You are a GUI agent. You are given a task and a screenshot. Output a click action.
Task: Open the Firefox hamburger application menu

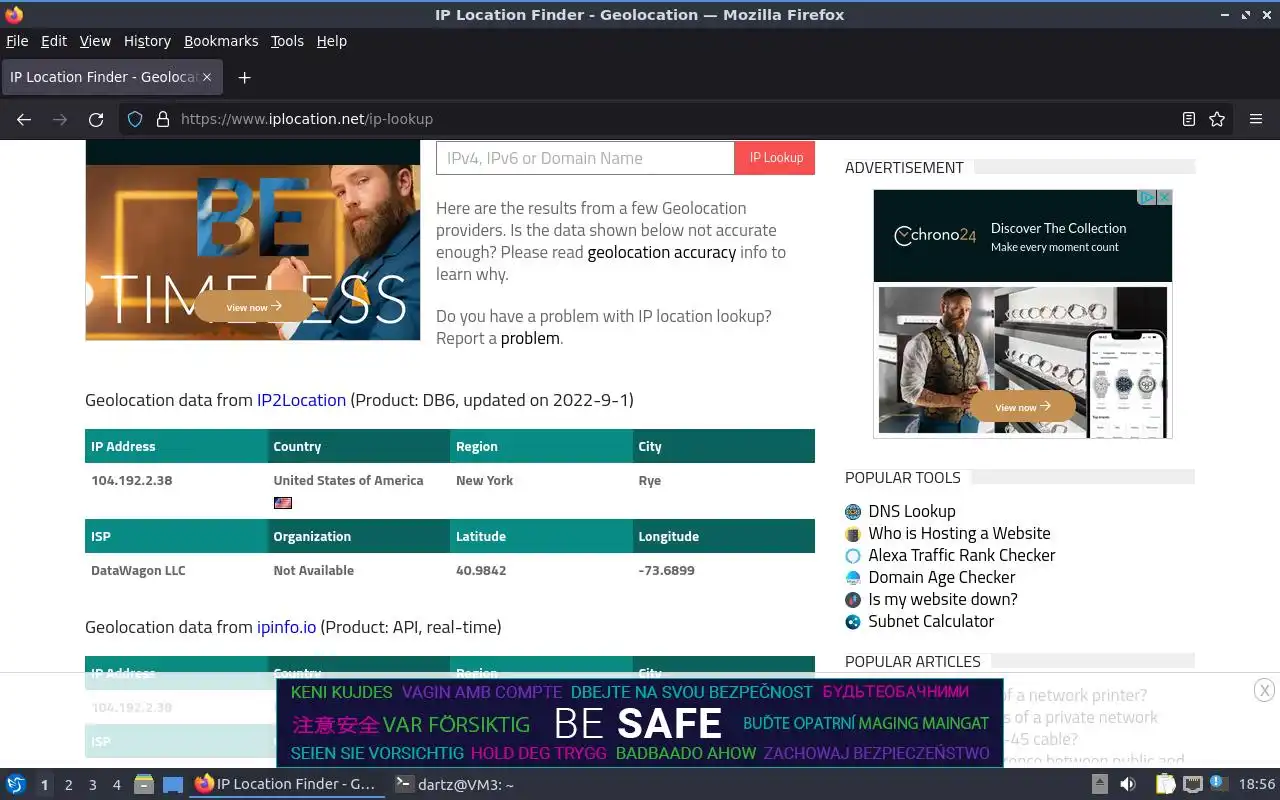coord(1256,119)
